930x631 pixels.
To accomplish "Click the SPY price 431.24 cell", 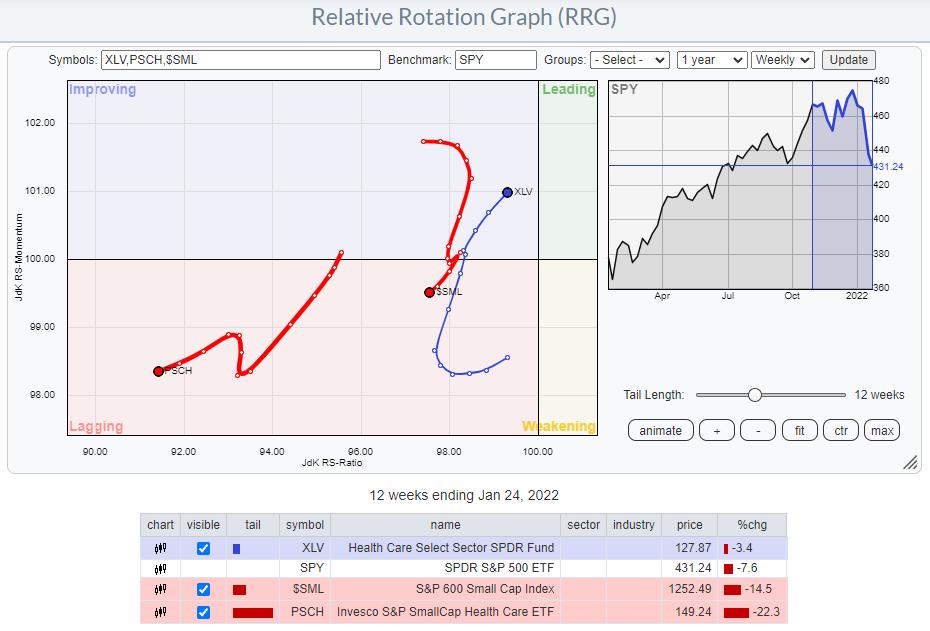I will click(x=690, y=568).
